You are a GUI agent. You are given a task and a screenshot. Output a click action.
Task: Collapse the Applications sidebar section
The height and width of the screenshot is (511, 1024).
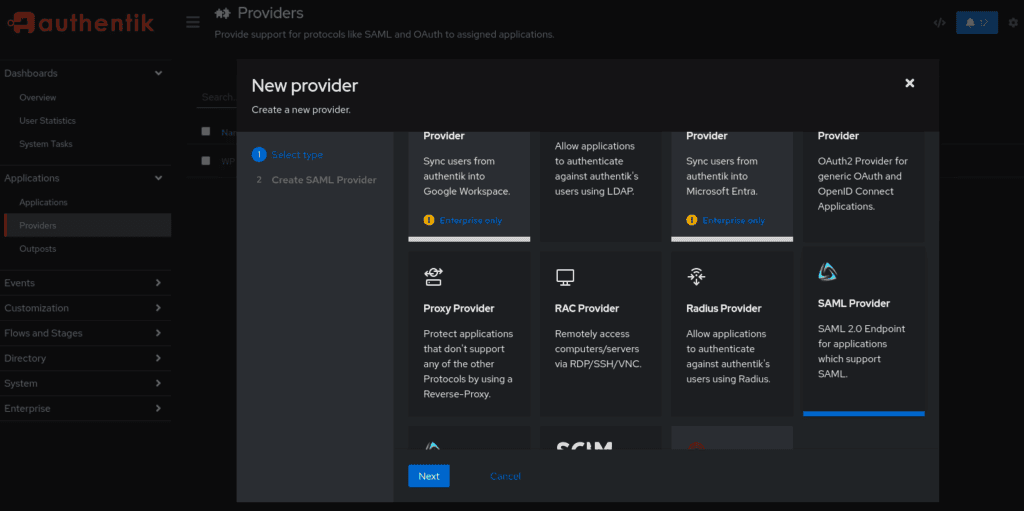coord(86,178)
